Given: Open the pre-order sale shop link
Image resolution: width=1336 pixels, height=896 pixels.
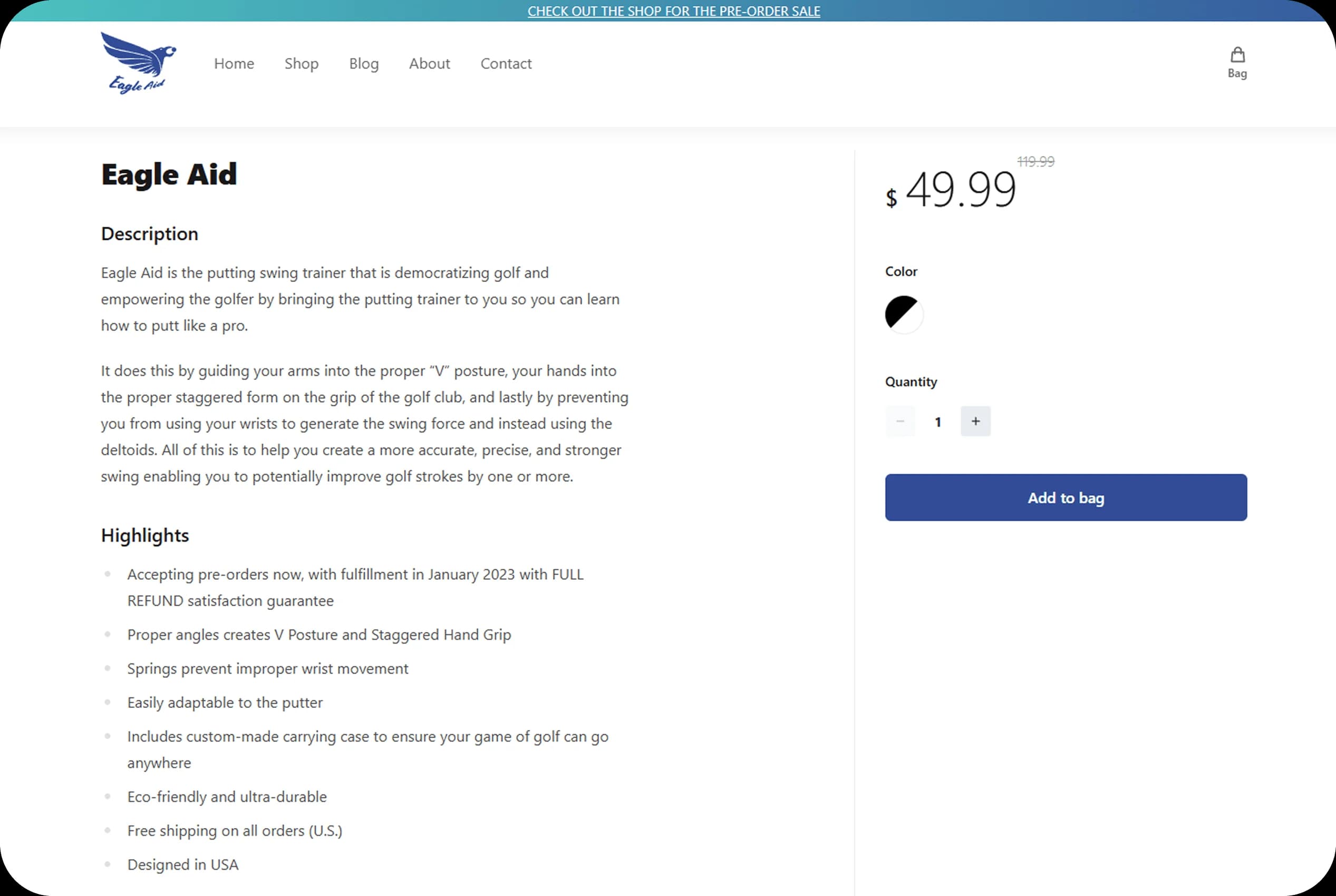Looking at the screenshot, I should click(673, 11).
